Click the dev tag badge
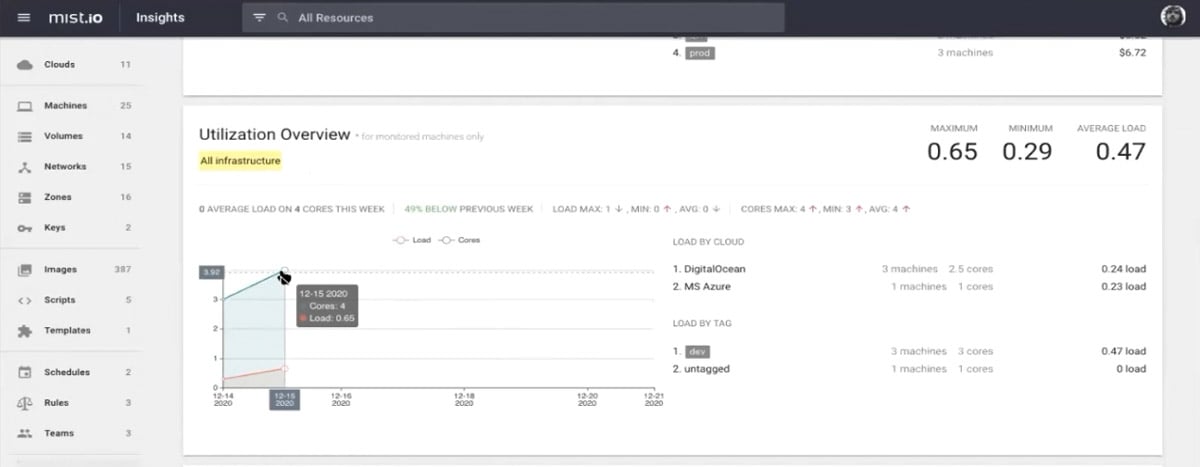 [x=698, y=352]
